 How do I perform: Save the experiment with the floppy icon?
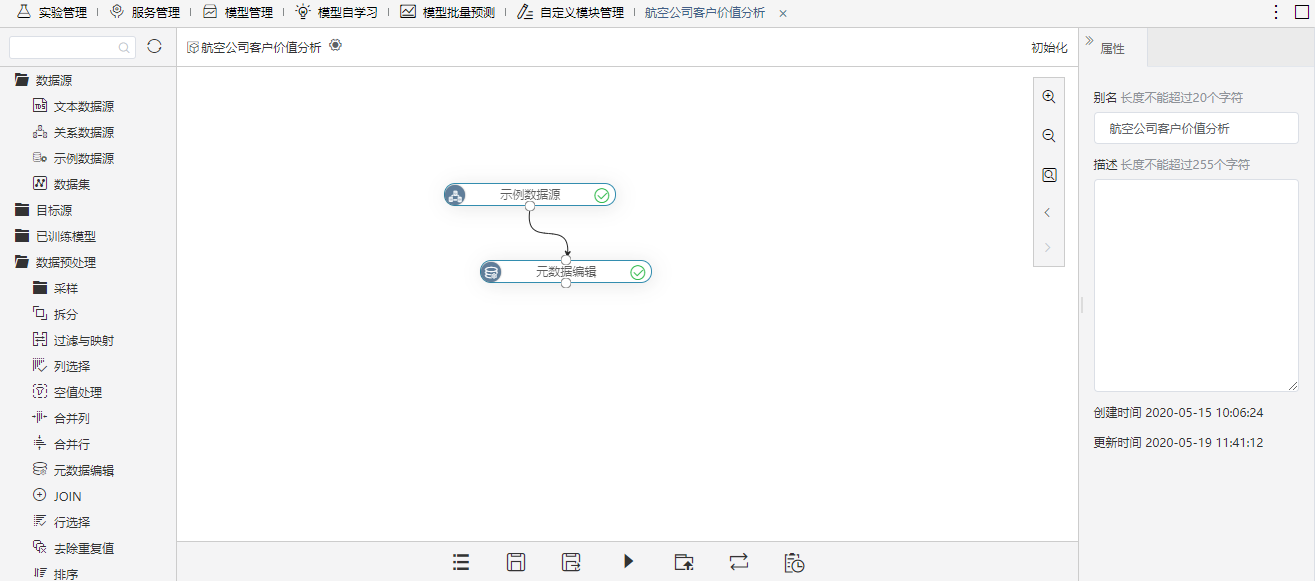coord(516,562)
